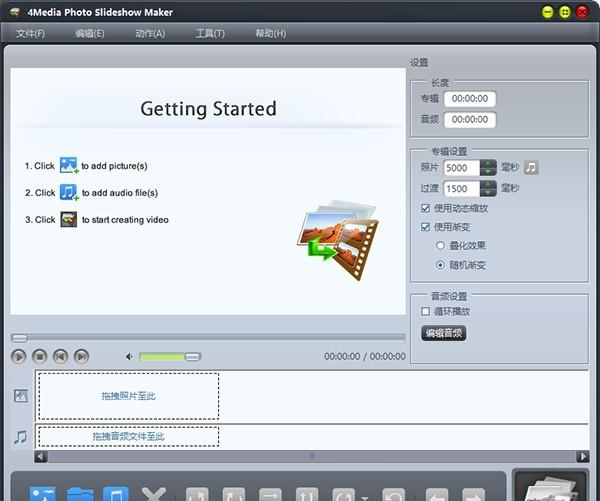Click timeline scrollbar right arrow

tap(582, 456)
